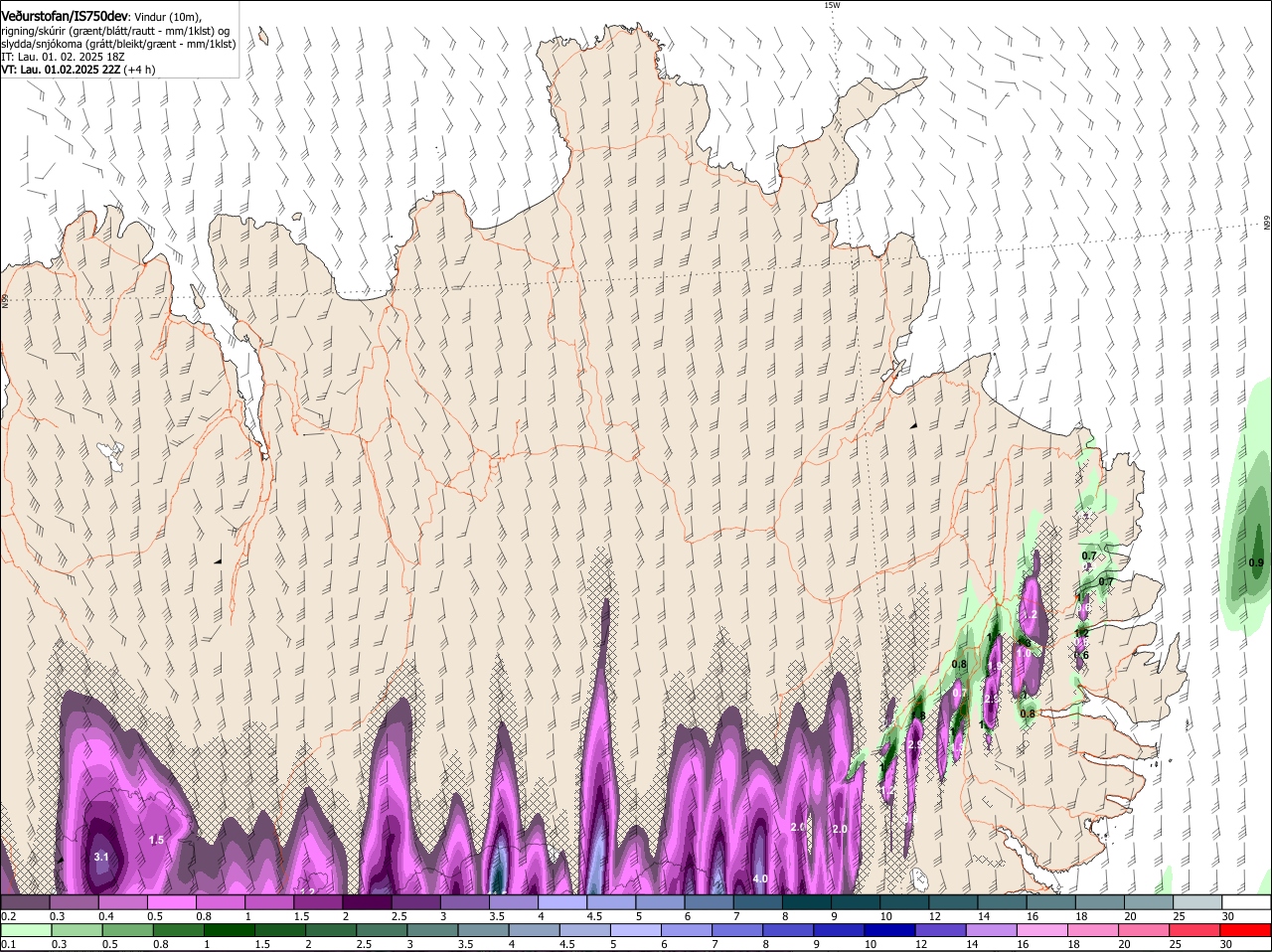Click the 4.0 precipitation value on the map
The image size is (1272, 952).
point(760,879)
